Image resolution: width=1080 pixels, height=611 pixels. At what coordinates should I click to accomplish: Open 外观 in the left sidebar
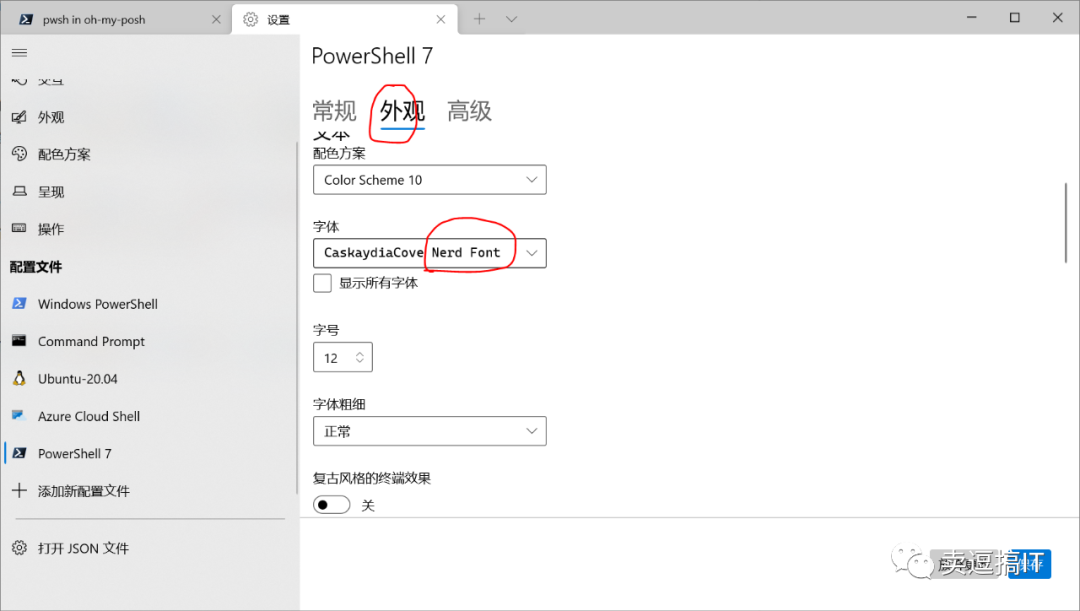(148, 117)
